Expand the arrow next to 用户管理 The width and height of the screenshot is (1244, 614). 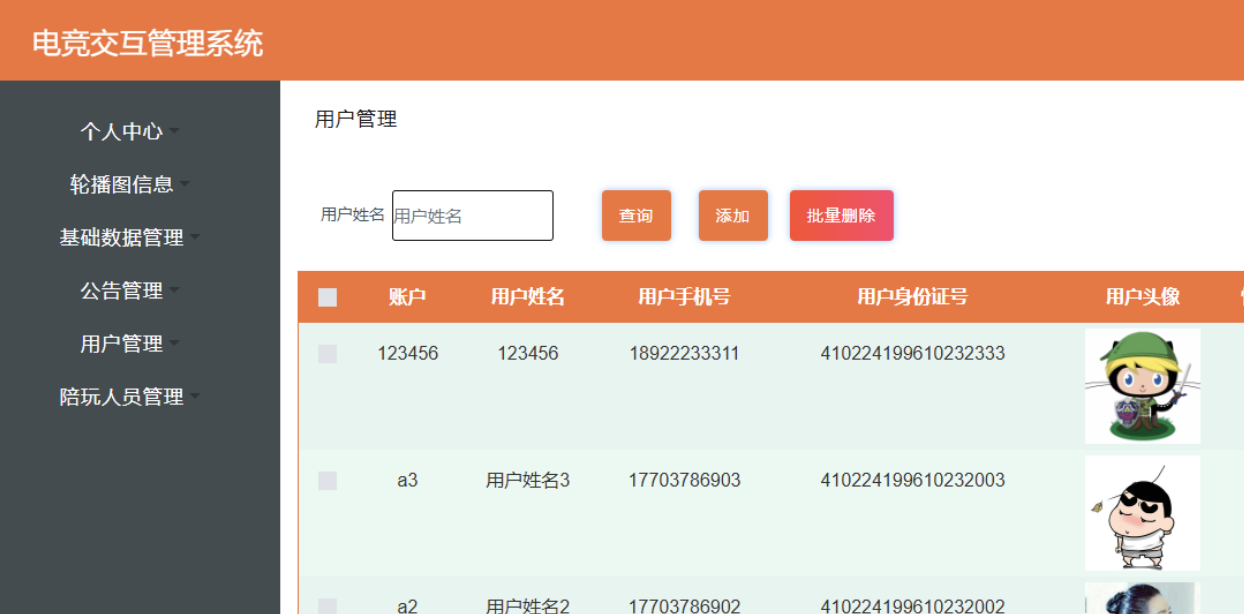pyautogui.click(x=174, y=343)
